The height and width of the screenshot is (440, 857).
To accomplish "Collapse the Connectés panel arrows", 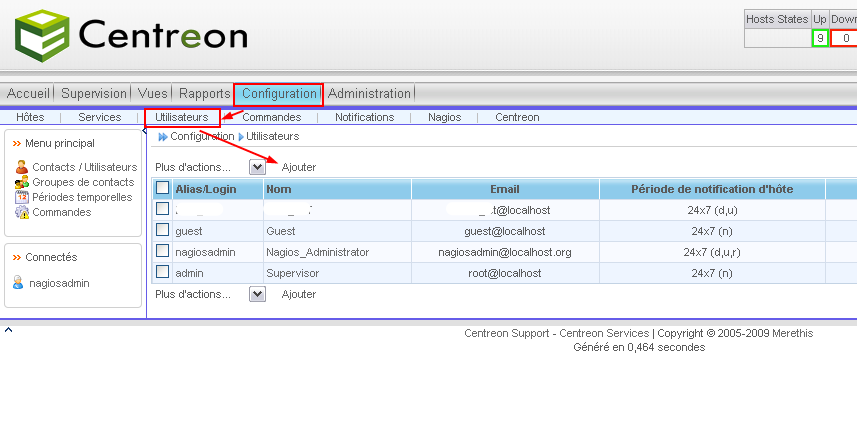I will coord(17,257).
